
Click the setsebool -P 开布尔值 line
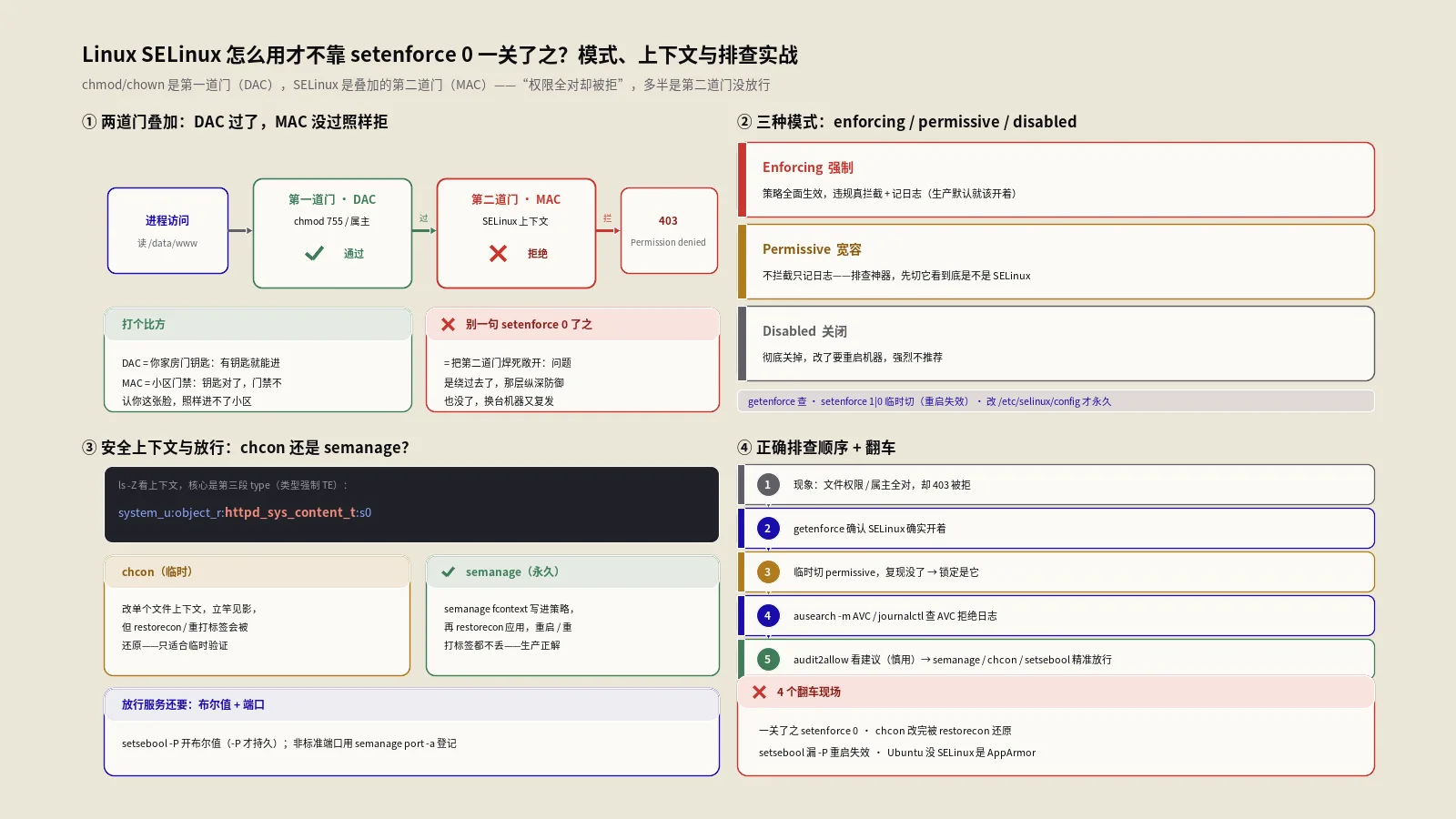289,743
